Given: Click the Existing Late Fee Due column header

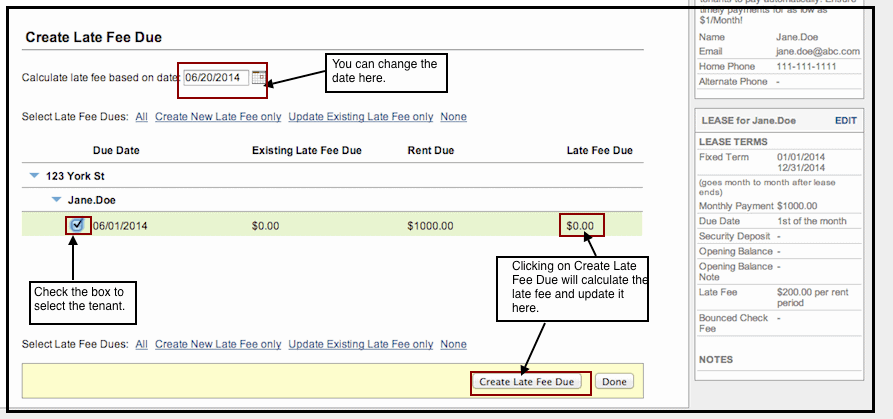Looking at the screenshot, I should 306,151.
